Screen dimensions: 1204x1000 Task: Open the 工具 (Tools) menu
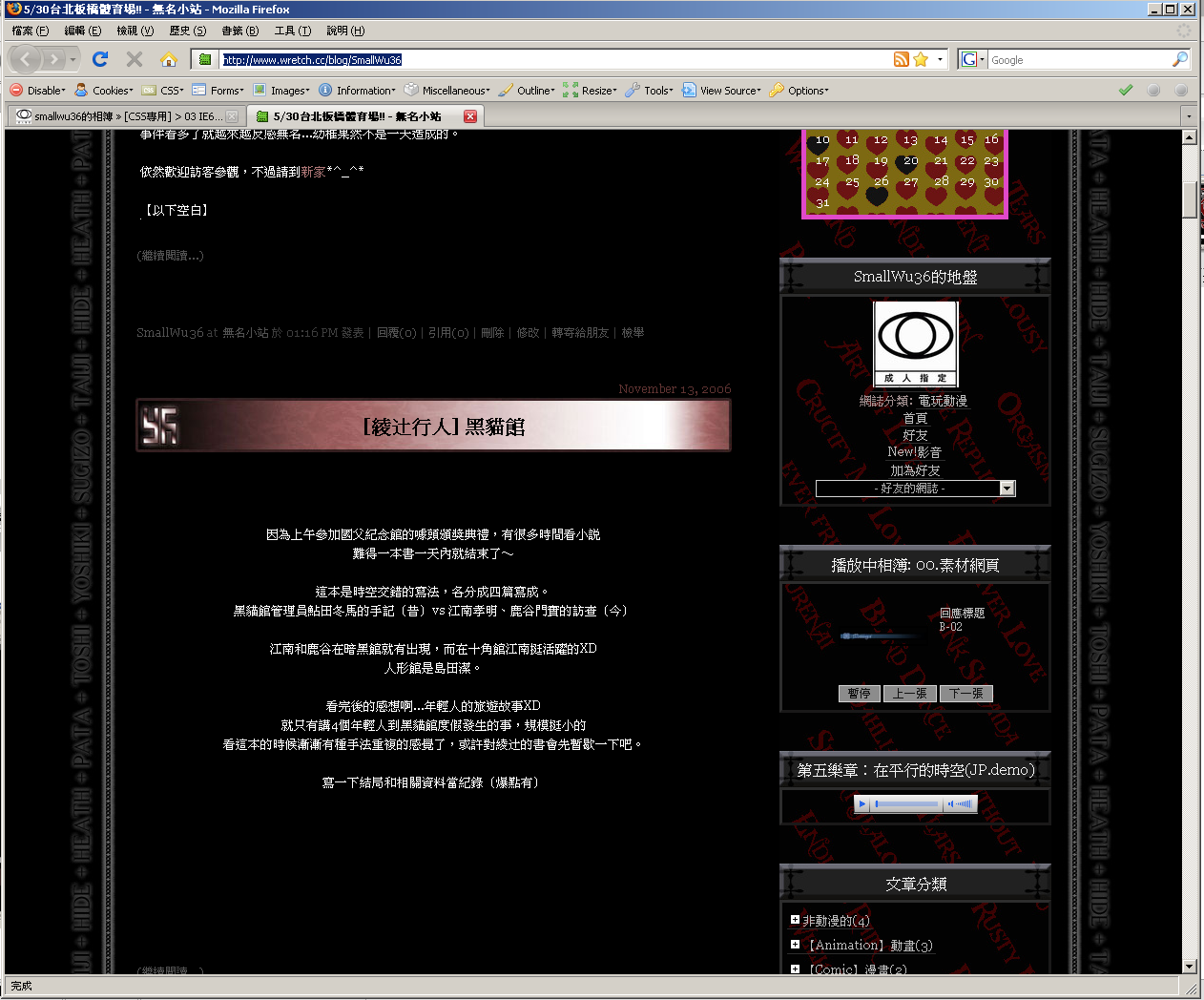292,31
